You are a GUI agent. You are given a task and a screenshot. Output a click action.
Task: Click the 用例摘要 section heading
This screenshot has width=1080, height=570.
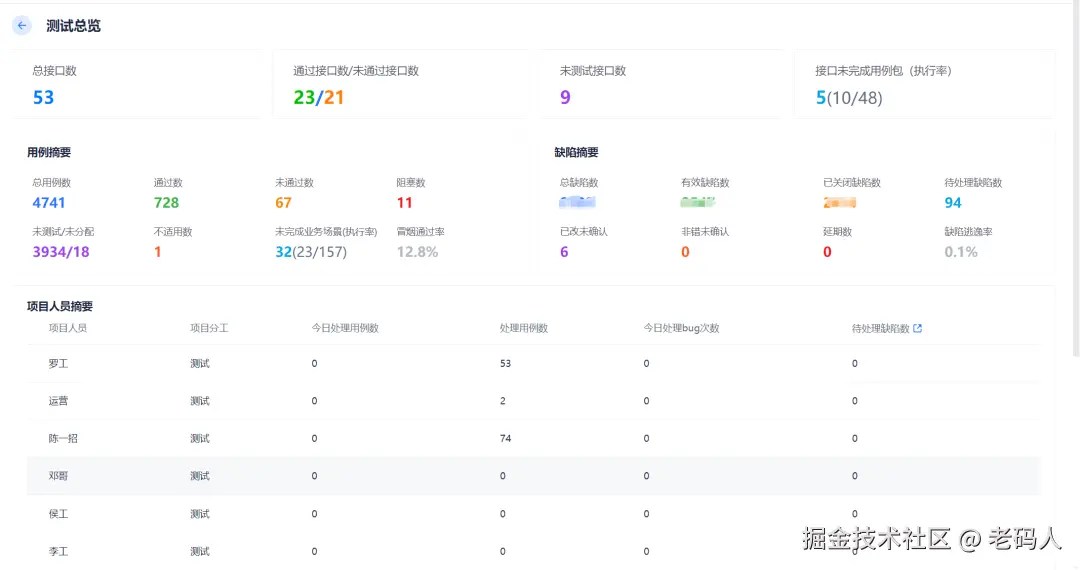click(x=49, y=153)
